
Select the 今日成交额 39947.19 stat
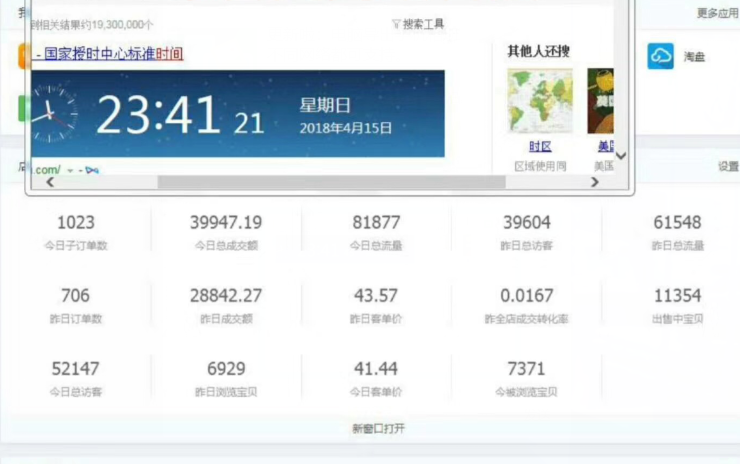coord(226,231)
